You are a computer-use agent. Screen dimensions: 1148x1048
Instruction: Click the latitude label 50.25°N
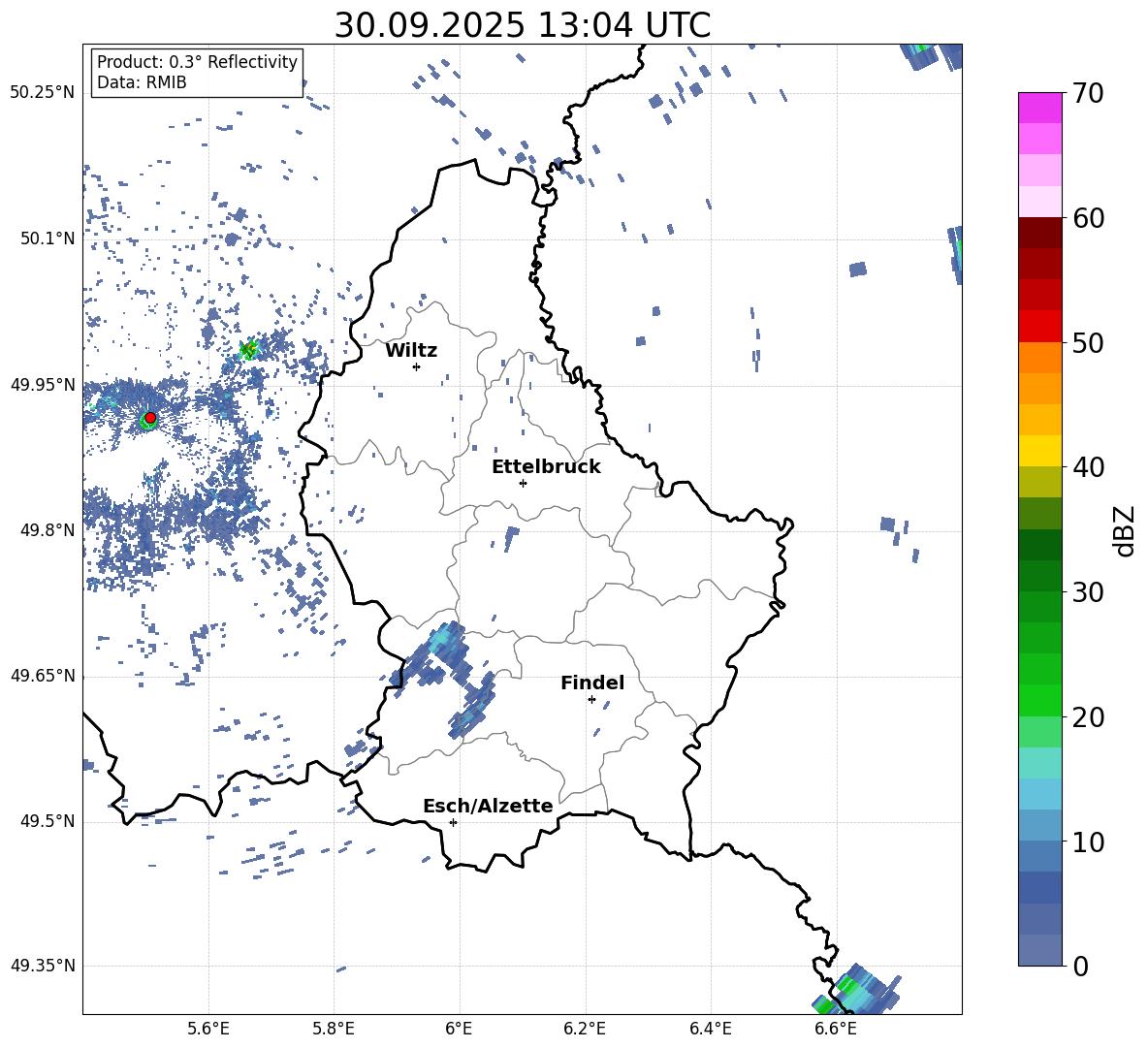click(x=43, y=93)
